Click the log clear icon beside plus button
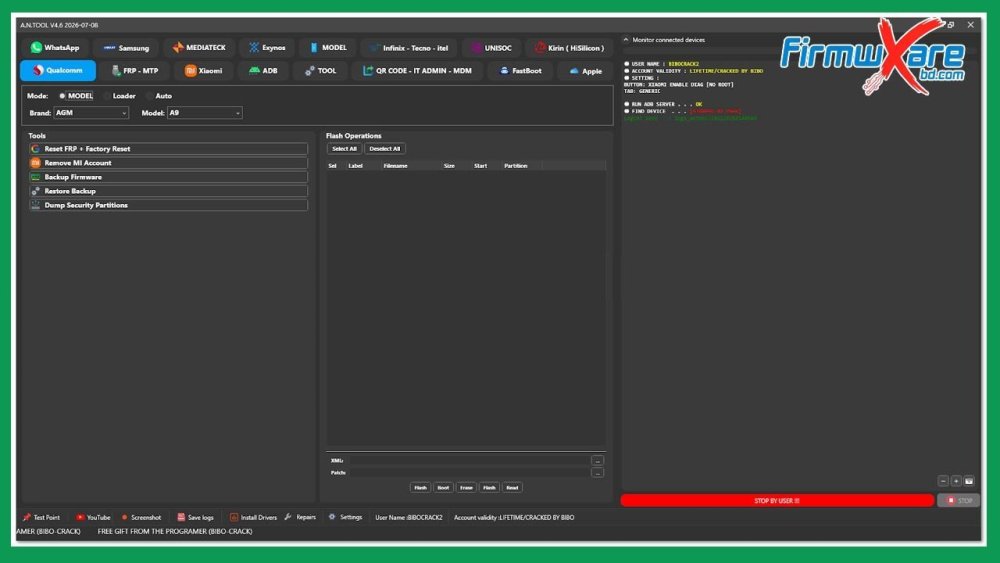The height and width of the screenshot is (563, 1000). tap(969, 481)
